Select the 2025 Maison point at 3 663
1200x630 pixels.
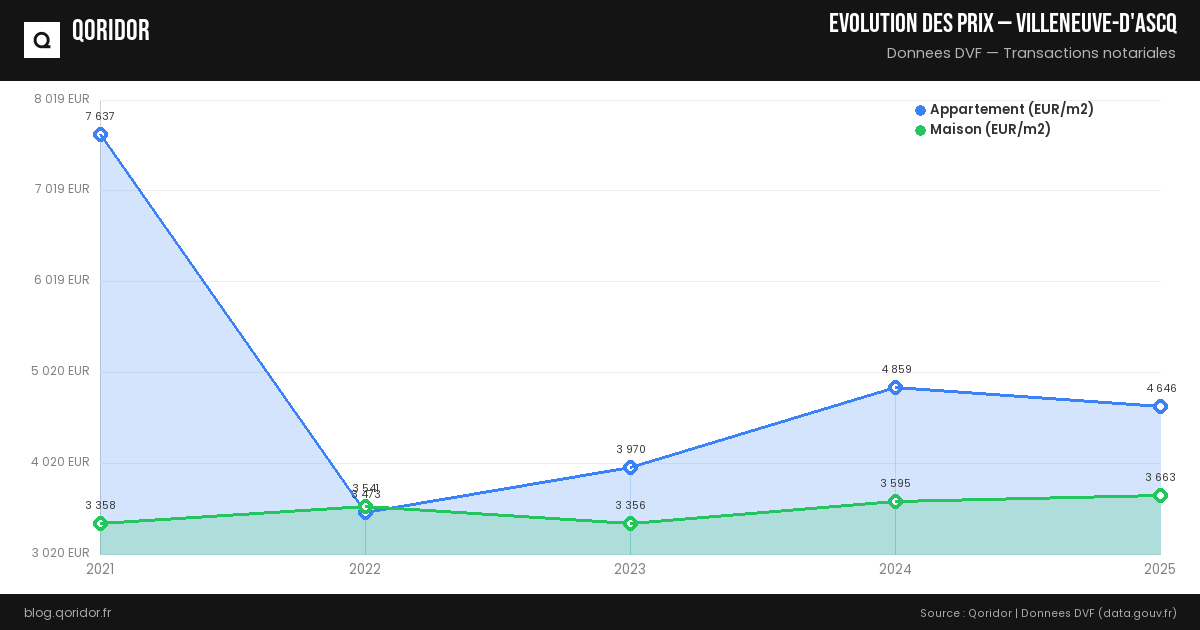[1160, 496]
